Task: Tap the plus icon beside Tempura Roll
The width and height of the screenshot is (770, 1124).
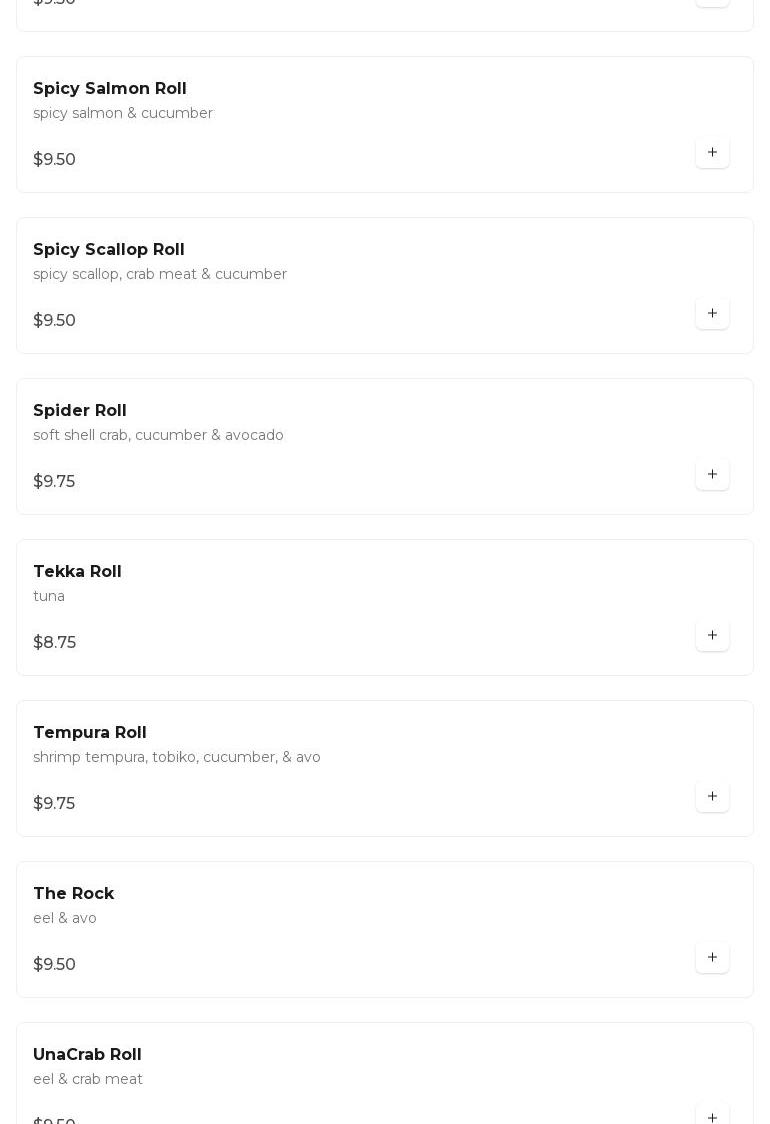Action: [x=712, y=797]
